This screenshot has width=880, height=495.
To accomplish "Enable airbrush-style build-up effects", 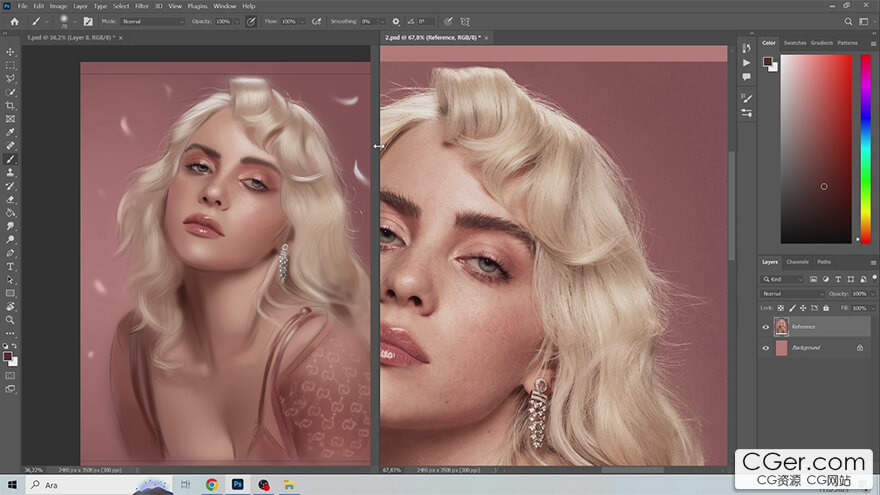I will tap(317, 21).
